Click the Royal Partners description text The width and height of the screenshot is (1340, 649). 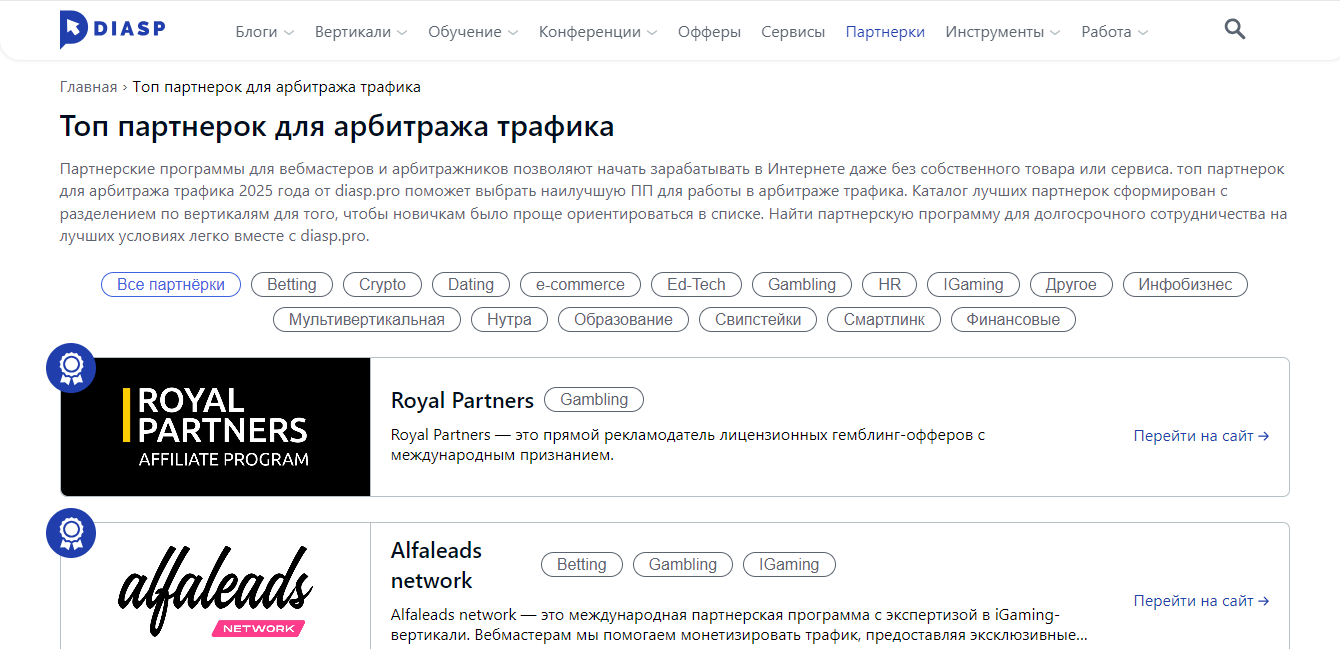click(x=688, y=446)
